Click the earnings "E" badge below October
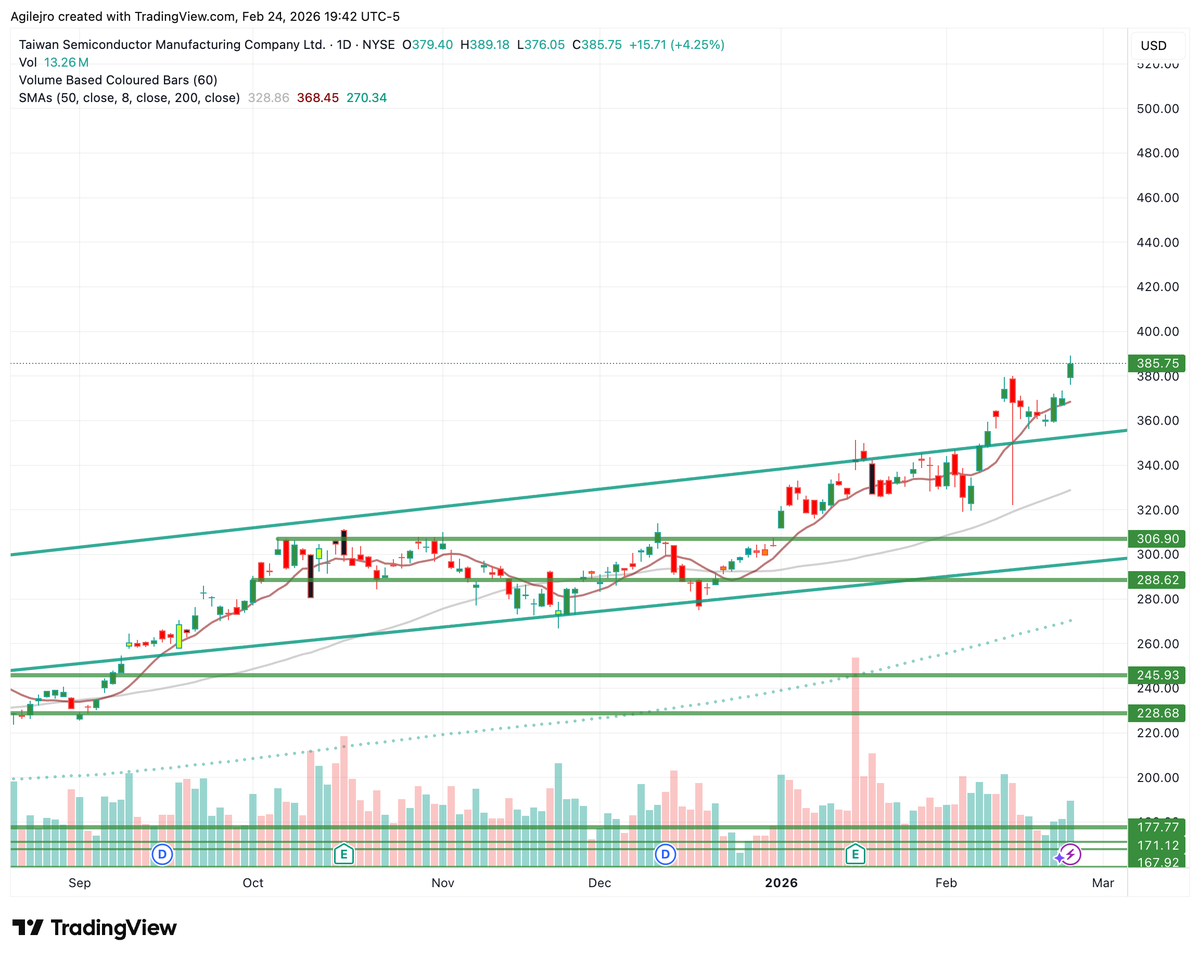Screen dimensions: 1200x959 tap(344, 855)
